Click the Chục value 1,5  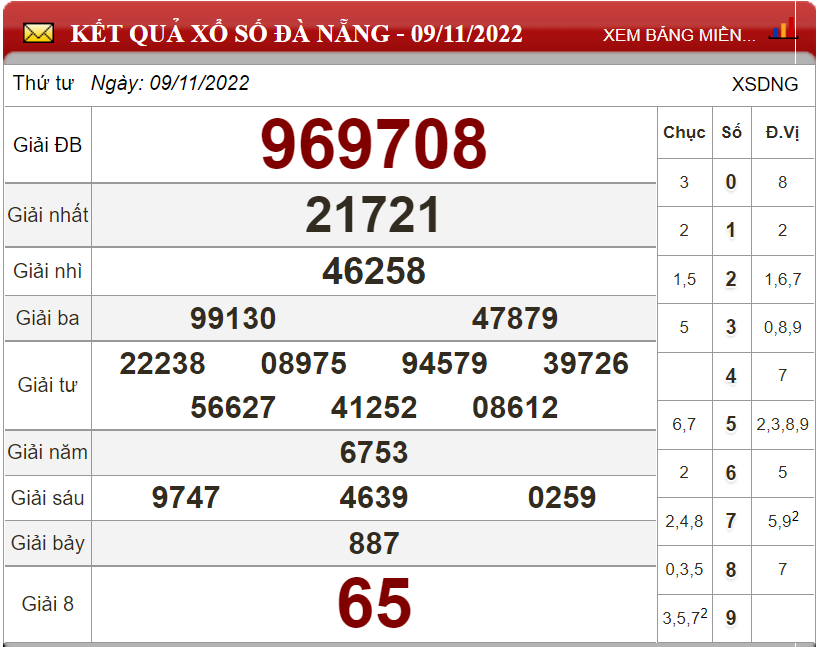[684, 279]
